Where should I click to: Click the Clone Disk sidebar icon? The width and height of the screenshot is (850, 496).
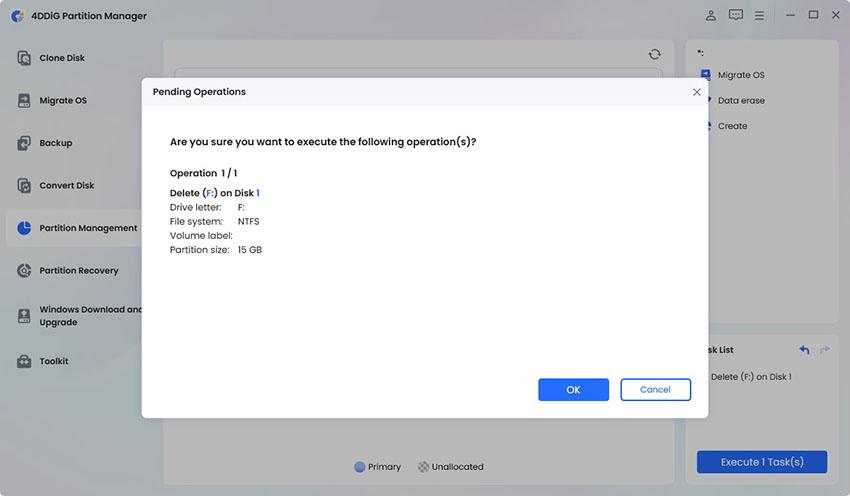pos(24,58)
